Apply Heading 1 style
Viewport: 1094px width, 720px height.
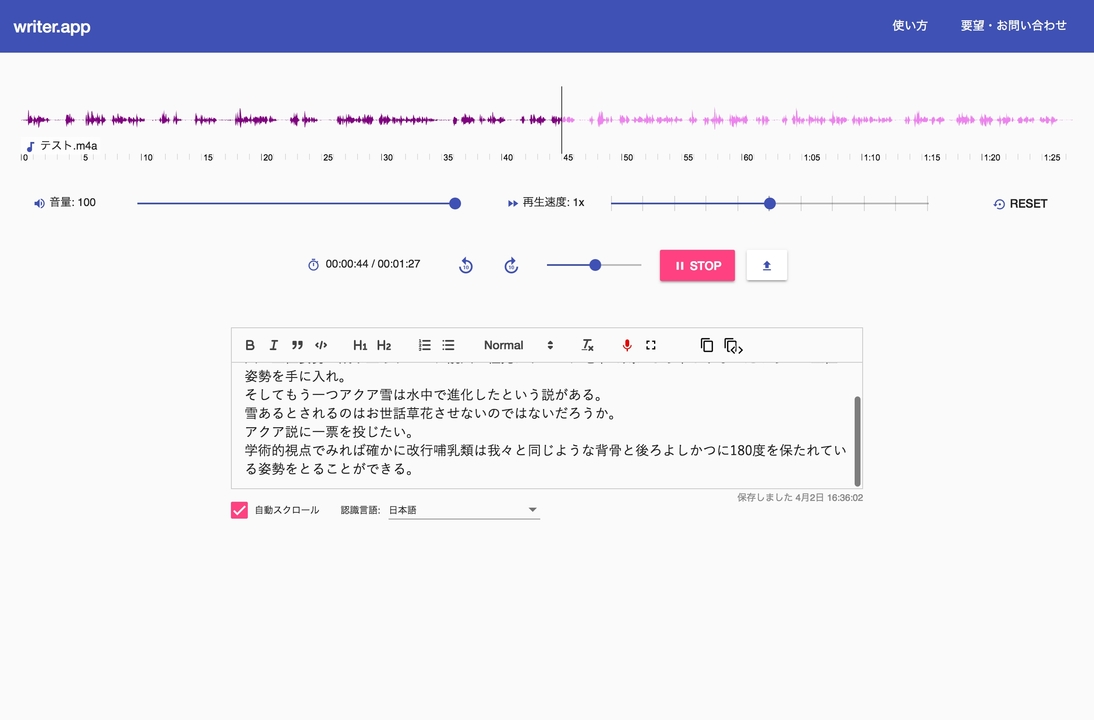360,345
